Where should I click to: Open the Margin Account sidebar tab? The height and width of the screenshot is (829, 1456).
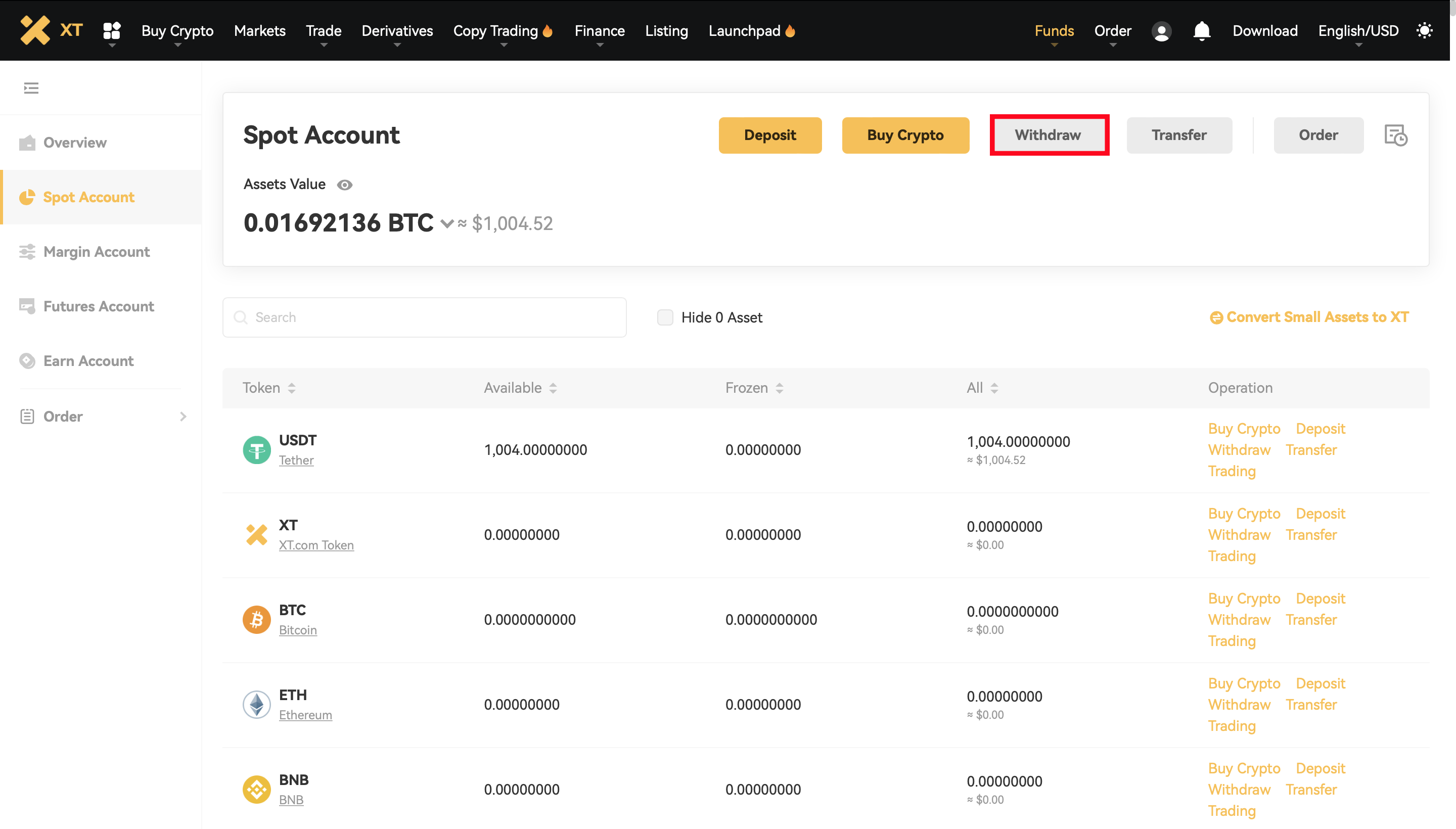point(96,252)
